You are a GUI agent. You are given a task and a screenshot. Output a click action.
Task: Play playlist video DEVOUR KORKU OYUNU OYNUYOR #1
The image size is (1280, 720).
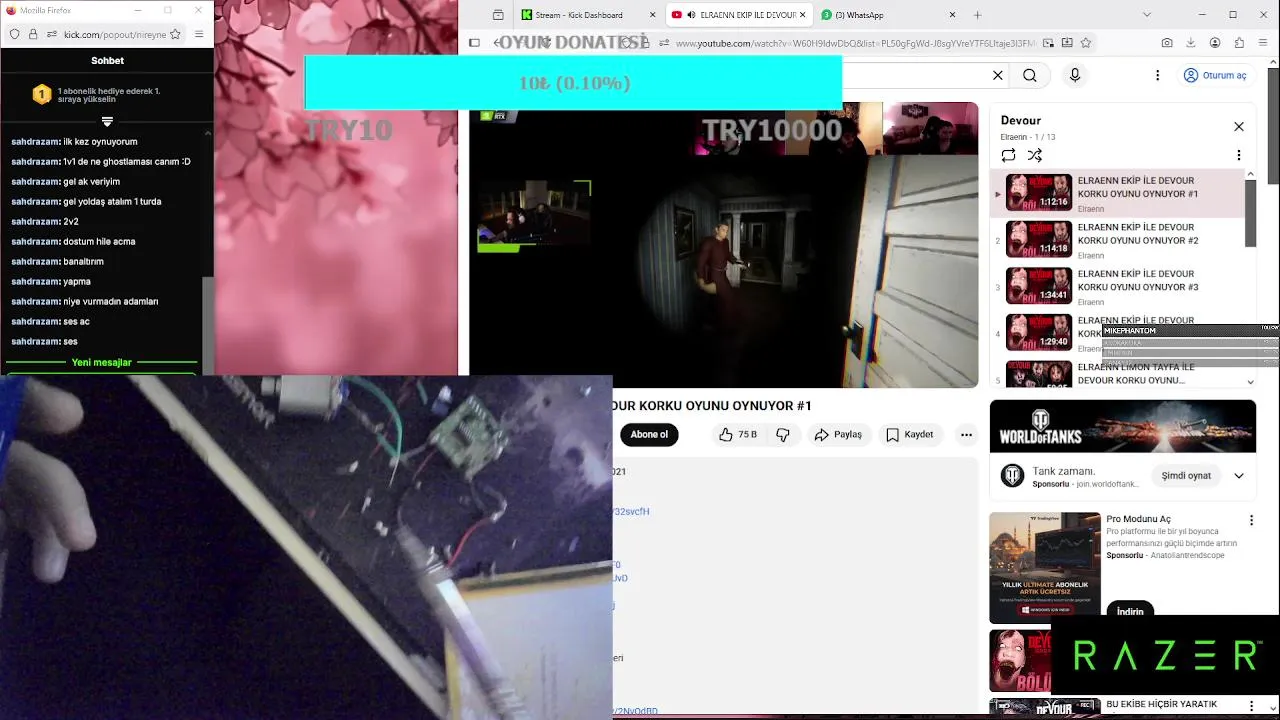coord(1118,193)
